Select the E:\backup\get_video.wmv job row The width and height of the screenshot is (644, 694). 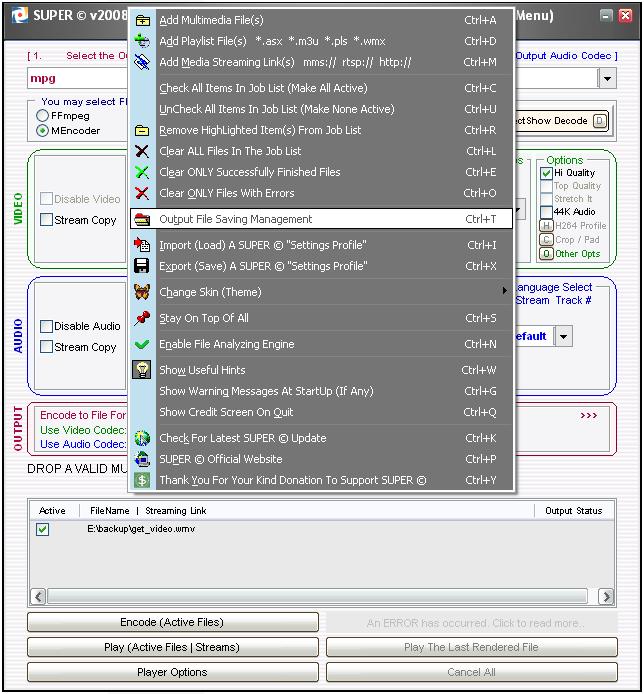click(x=322, y=529)
